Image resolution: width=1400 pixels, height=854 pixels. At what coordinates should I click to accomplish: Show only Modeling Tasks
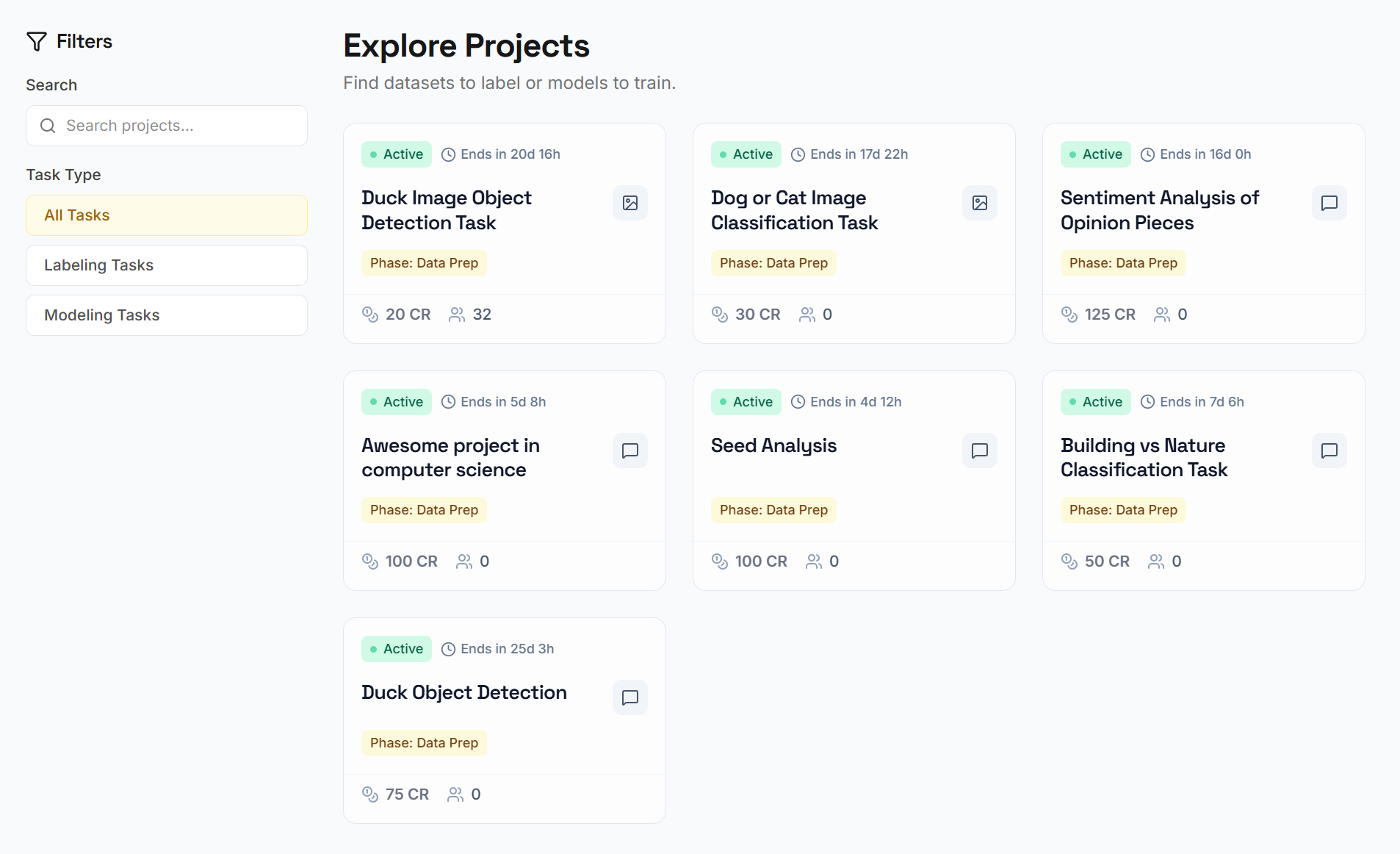tap(167, 315)
